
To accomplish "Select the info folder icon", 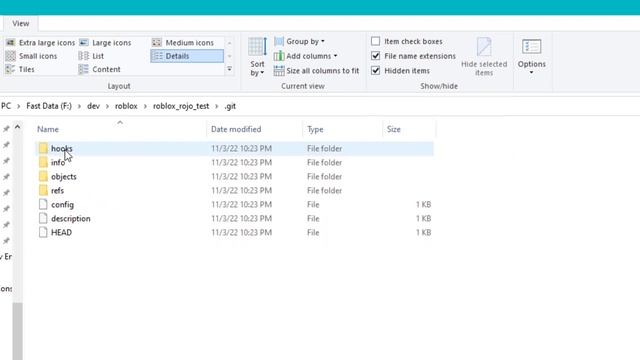I will 43,162.
